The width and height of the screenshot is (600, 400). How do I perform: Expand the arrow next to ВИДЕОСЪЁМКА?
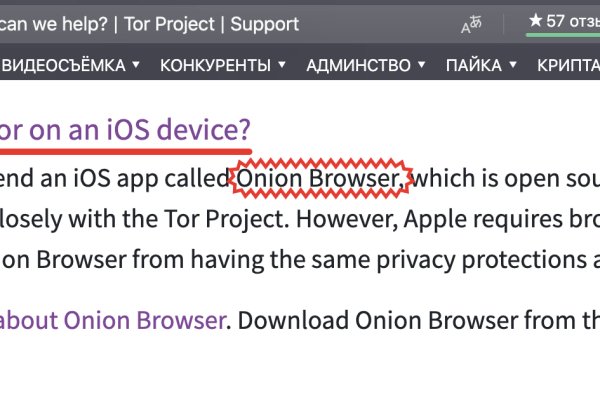click(136, 66)
